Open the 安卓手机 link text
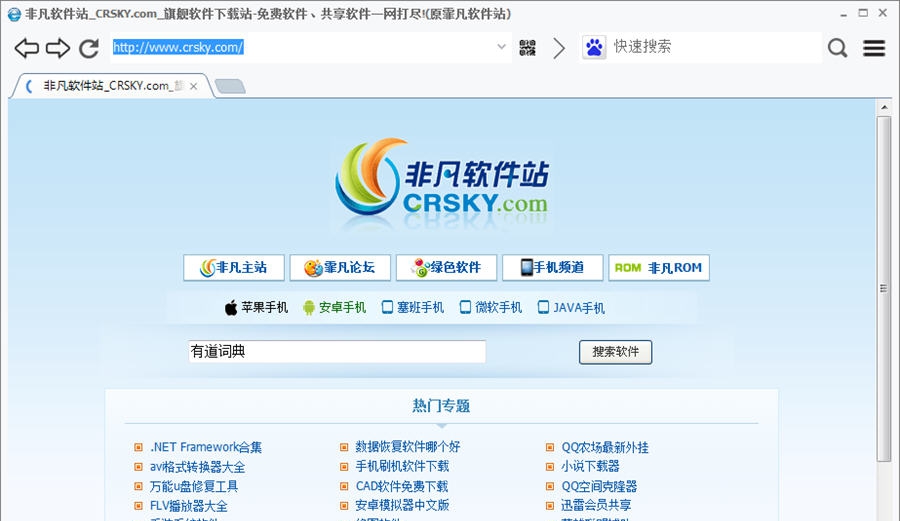The width and height of the screenshot is (900, 521). (342, 308)
